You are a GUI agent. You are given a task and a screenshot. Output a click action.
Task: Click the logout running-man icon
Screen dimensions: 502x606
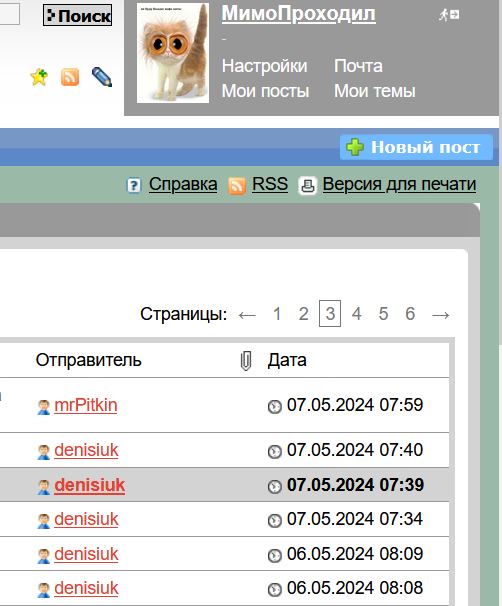click(449, 15)
